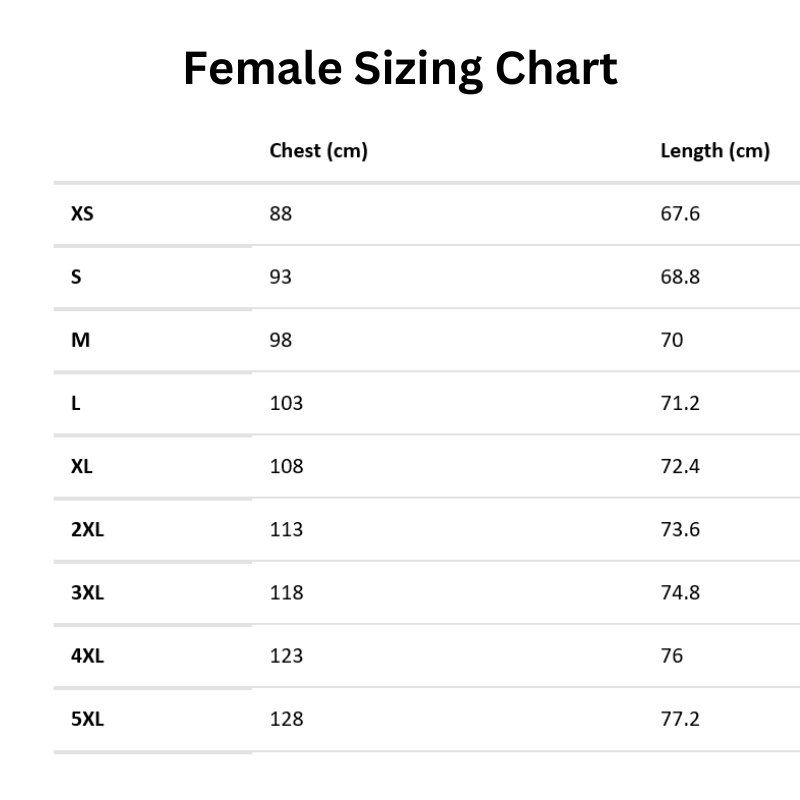800x800 pixels.
Task: Click the M size row label
Action: click(x=80, y=340)
